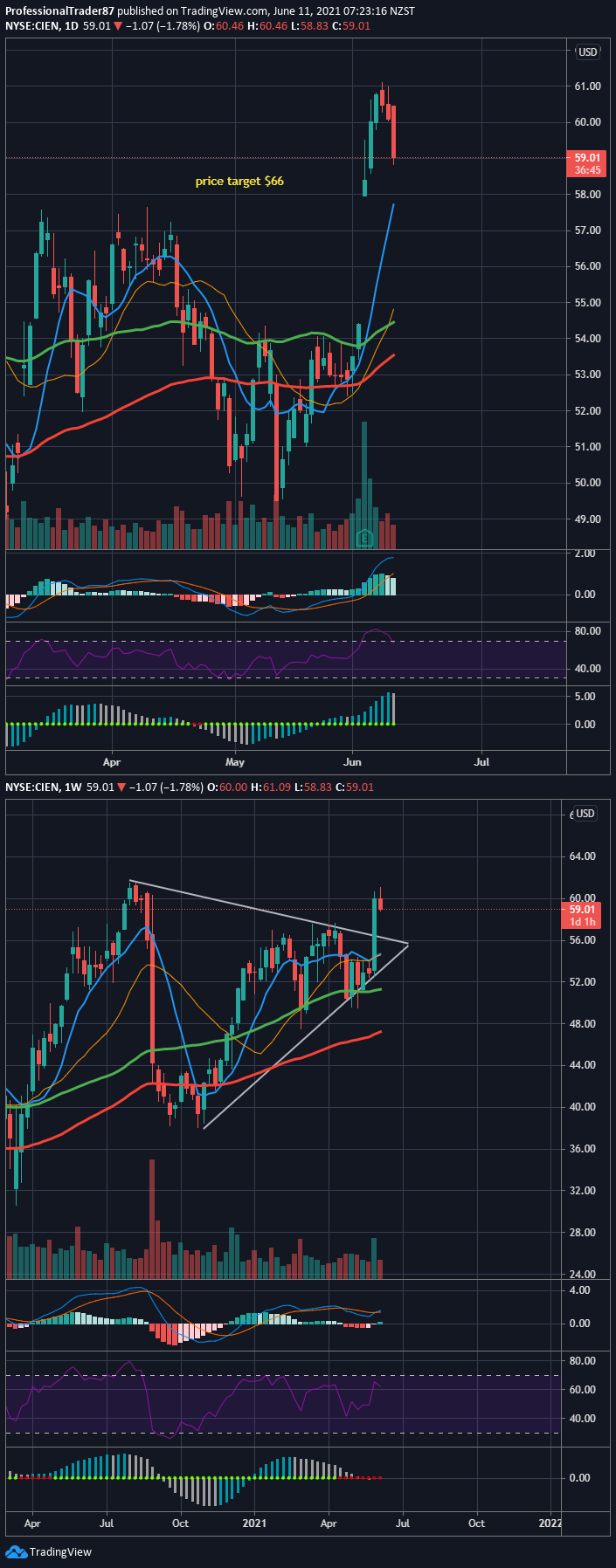Open the USD currency selector on weekly chart
The height and width of the screenshot is (1568, 616).
(x=584, y=814)
